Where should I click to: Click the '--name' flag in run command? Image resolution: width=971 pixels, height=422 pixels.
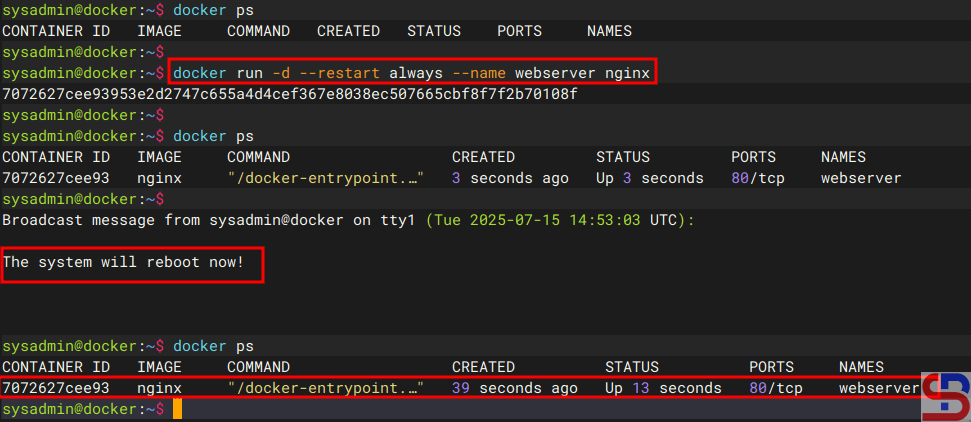[479, 73]
